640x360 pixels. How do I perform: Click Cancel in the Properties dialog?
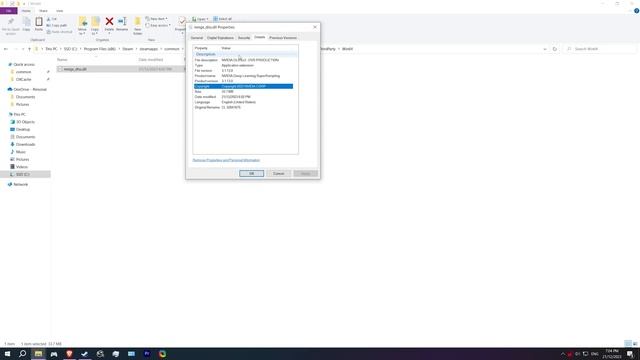point(278,173)
